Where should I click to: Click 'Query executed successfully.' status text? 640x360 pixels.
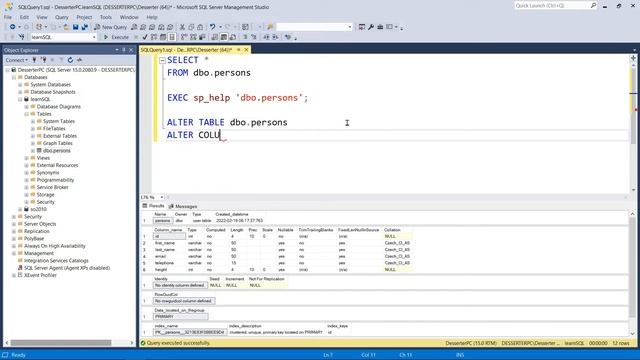[178, 343]
